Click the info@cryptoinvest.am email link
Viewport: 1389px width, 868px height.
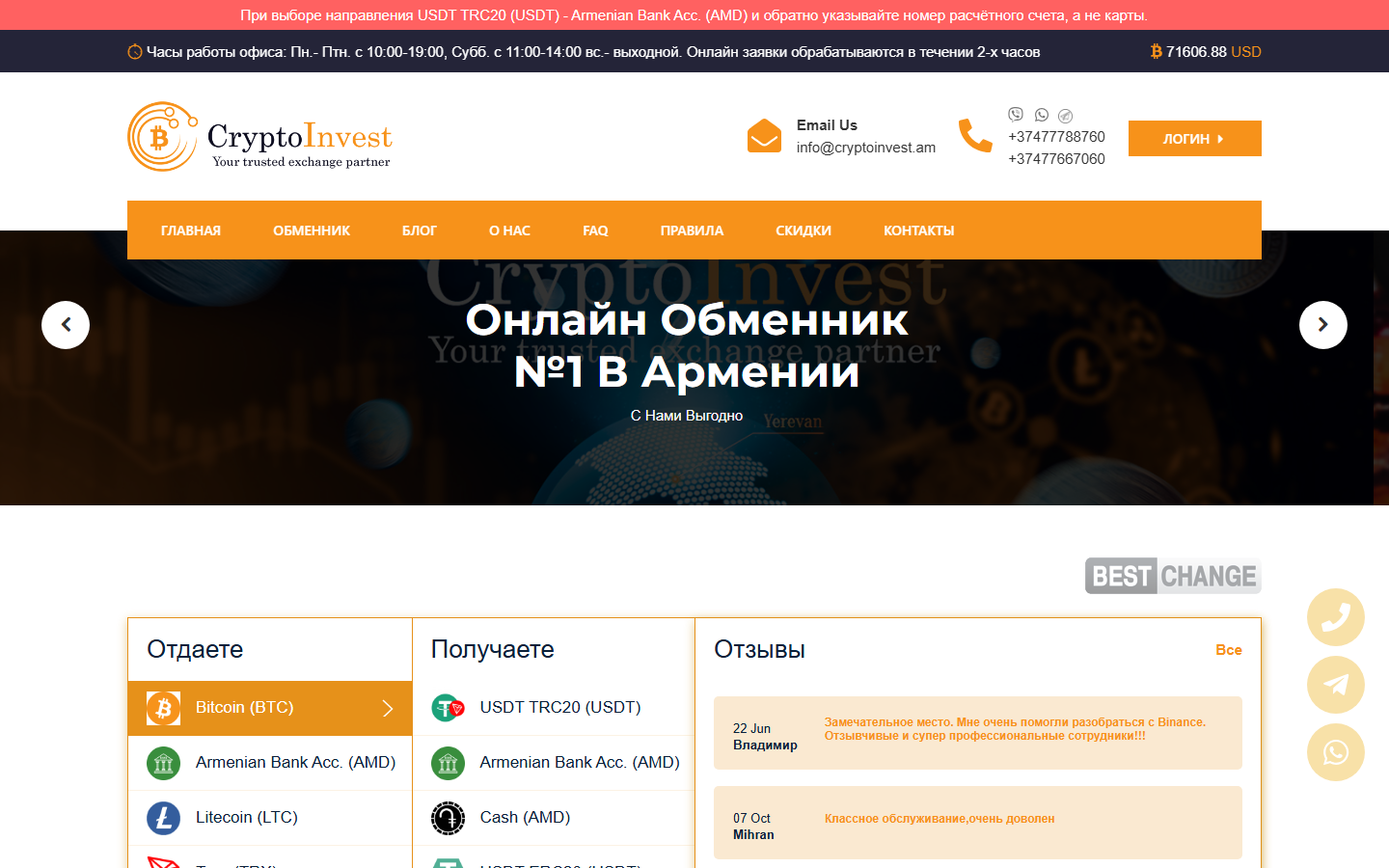(866, 148)
